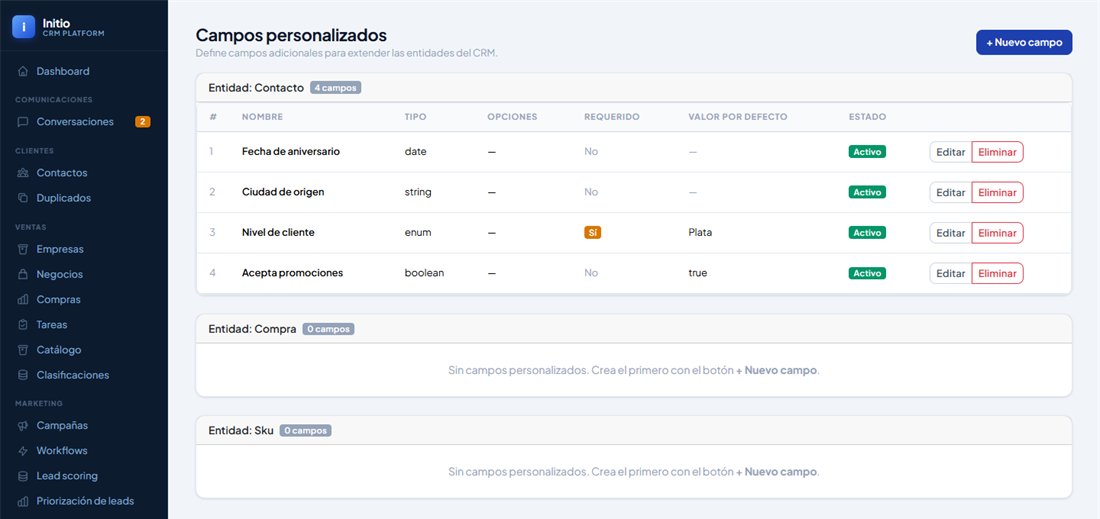Image resolution: width=1100 pixels, height=519 pixels.
Task: Click the + Nuevo campo button
Action: pyautogui.click(x=1024, y=42)
